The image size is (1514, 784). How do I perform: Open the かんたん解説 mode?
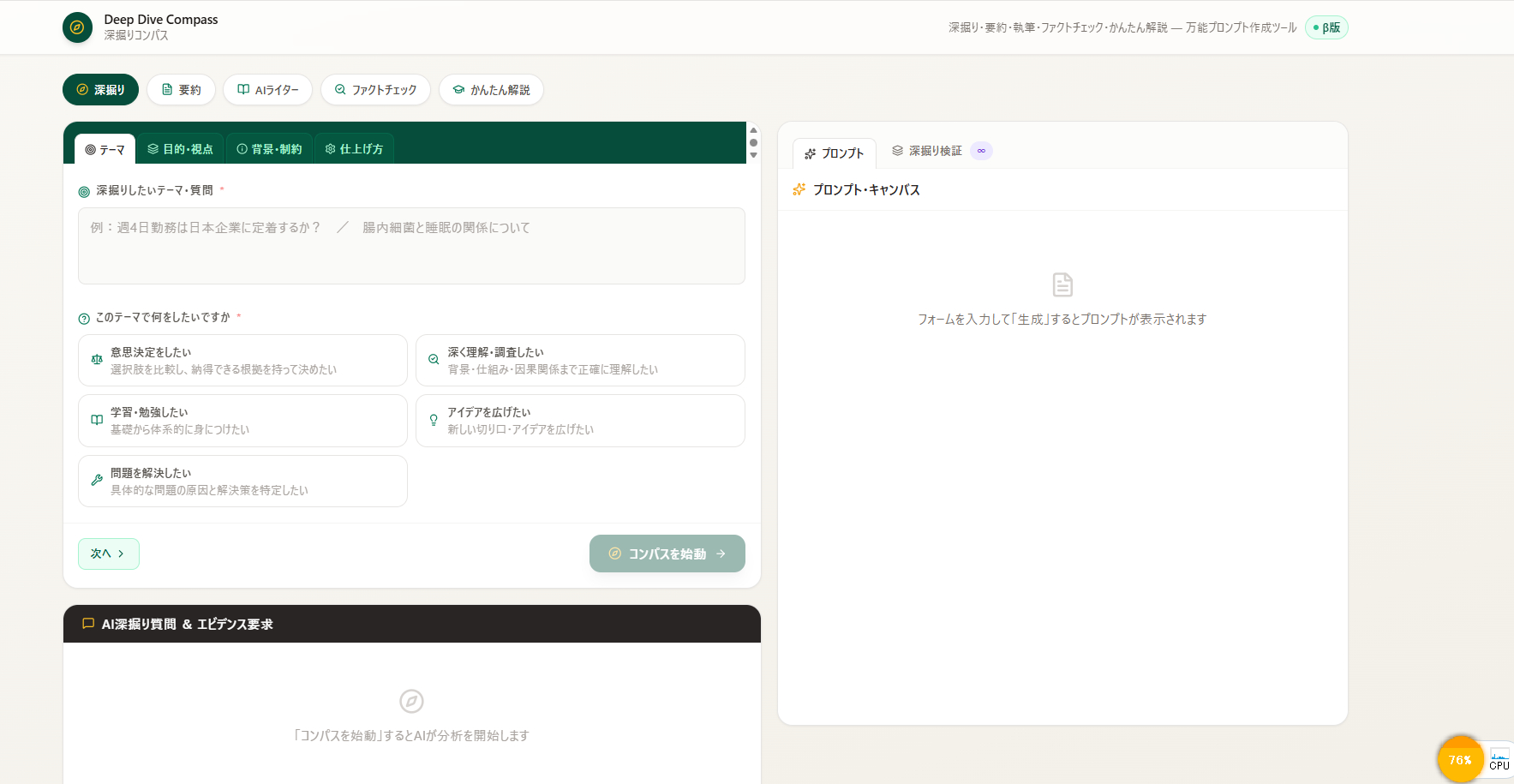click(491, 90)
